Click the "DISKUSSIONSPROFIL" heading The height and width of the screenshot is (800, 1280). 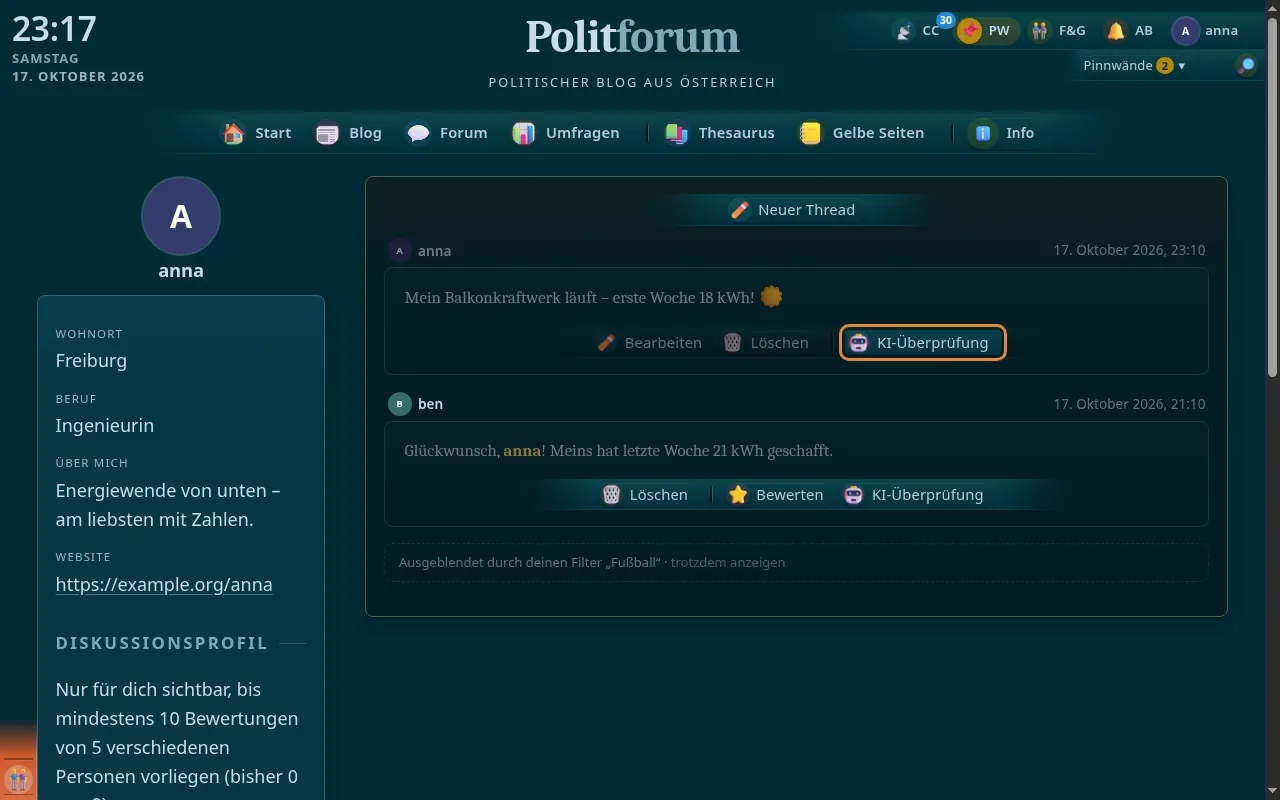coord(162,643)
